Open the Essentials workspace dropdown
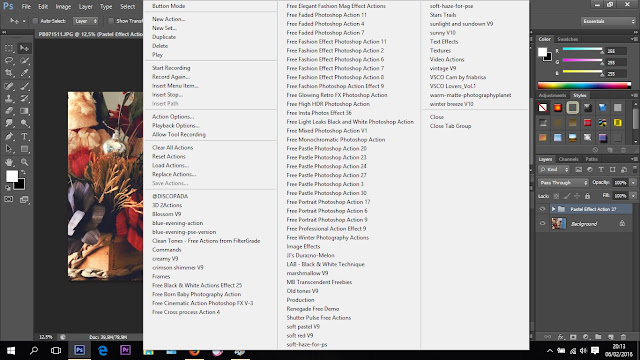 608,21
